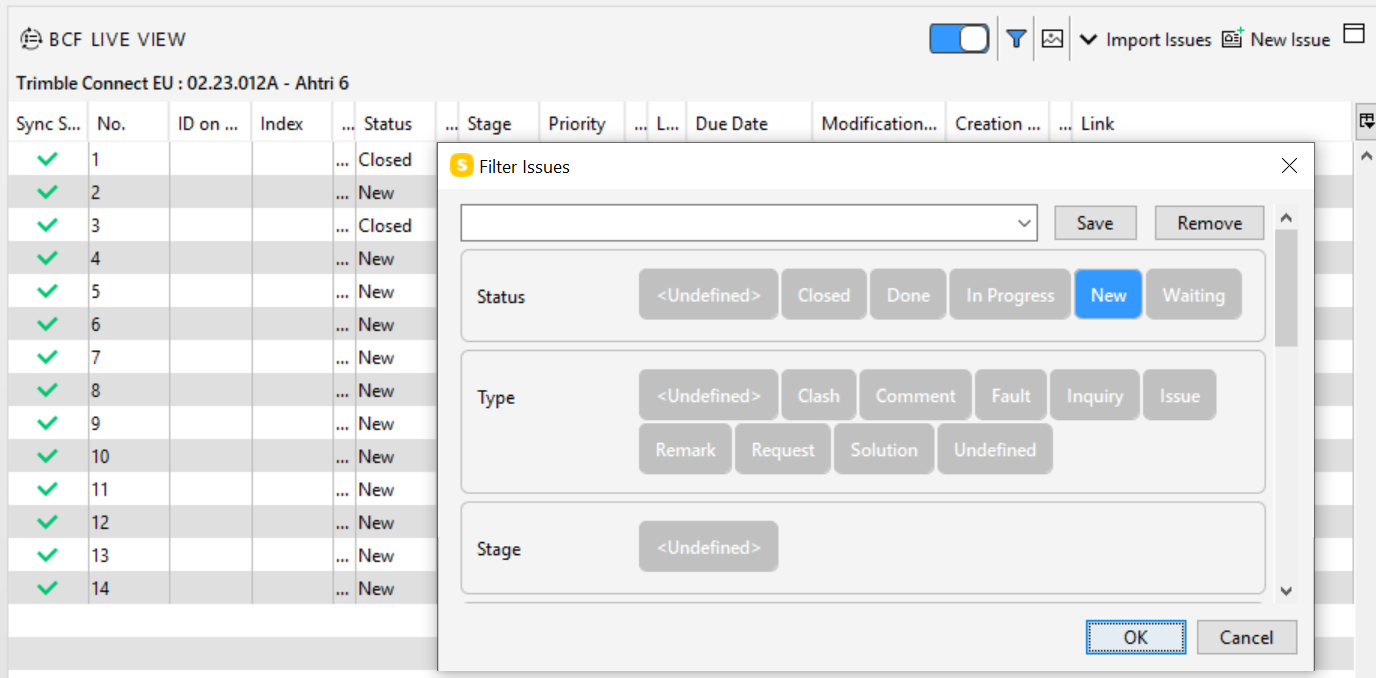Click the ID on... column header

(210, 124)
